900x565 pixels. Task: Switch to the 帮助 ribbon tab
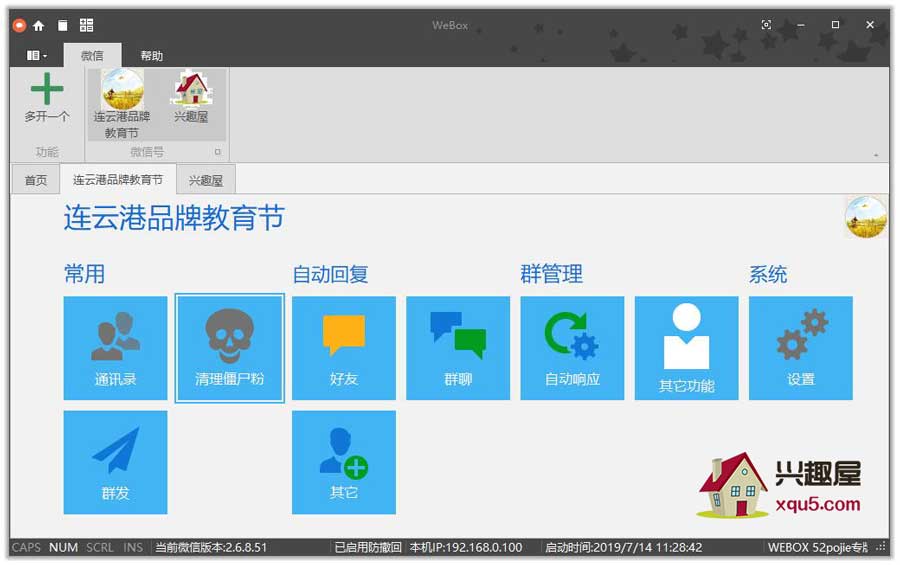click(x=152, y=56)
